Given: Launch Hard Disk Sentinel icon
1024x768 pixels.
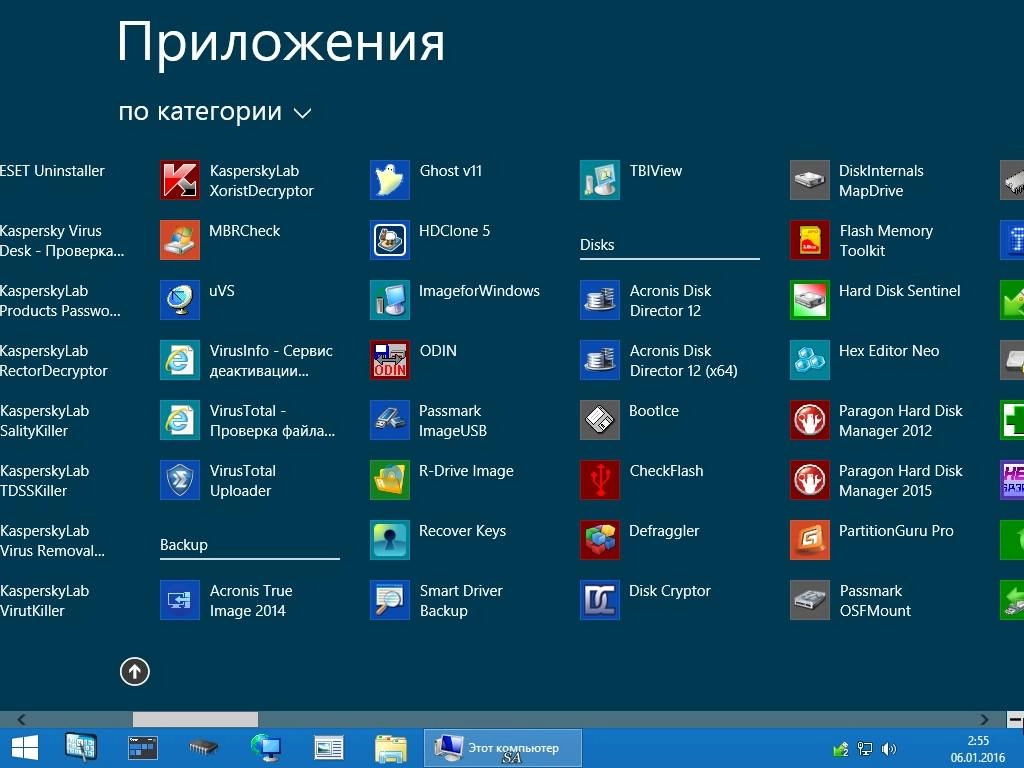Looking at the screenshot, I should (810, 300).
